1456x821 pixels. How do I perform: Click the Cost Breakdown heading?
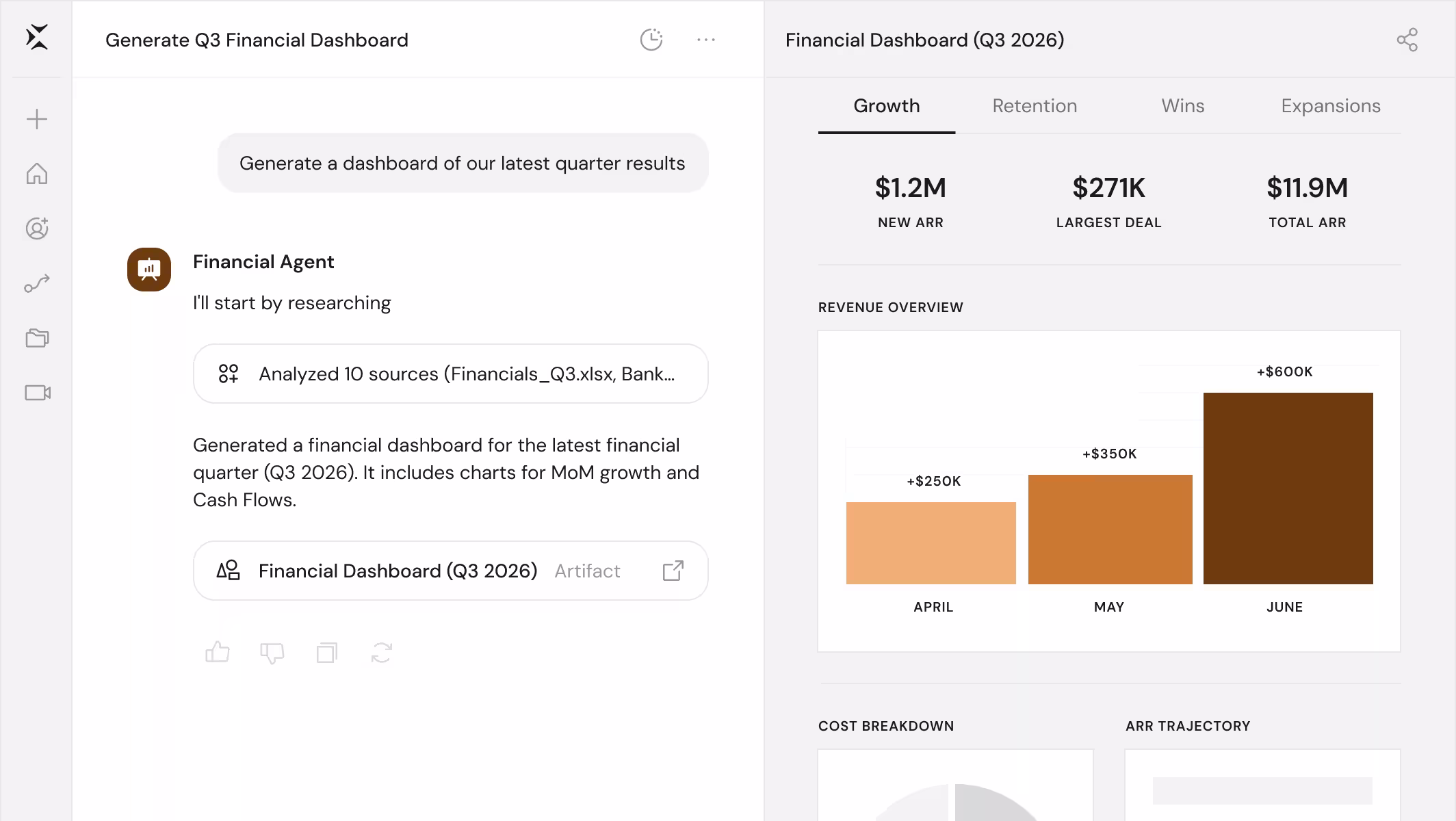tap(886, 726)
